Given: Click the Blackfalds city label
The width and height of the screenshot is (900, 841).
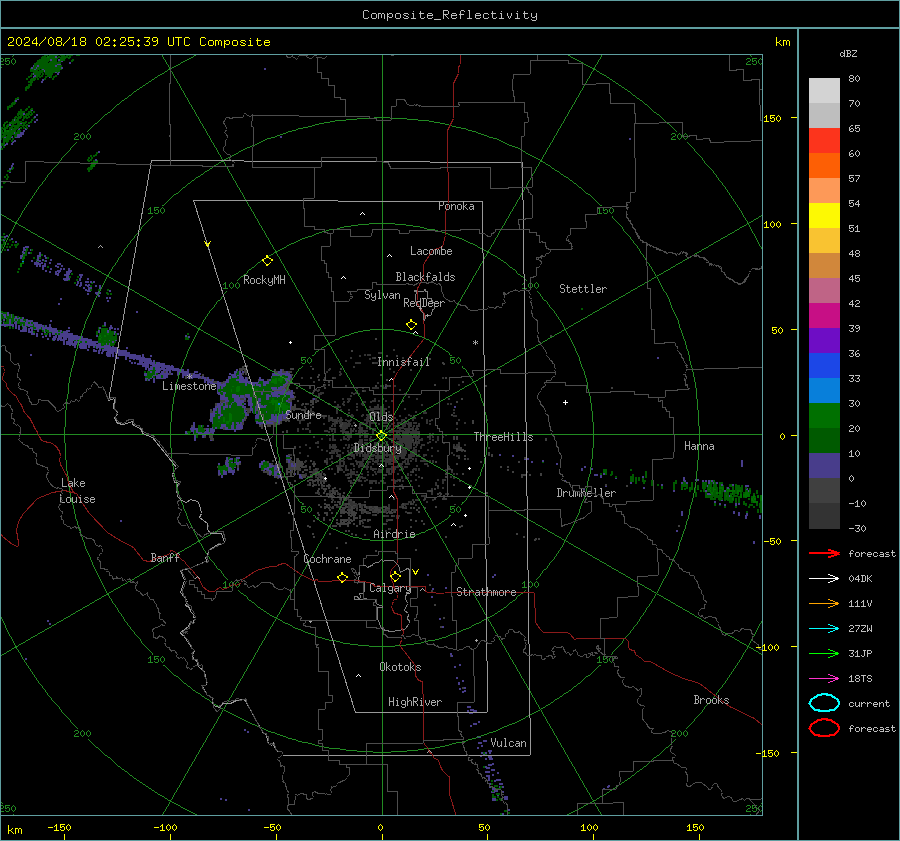Looking at the screenshot, I should tap(425, 277).
